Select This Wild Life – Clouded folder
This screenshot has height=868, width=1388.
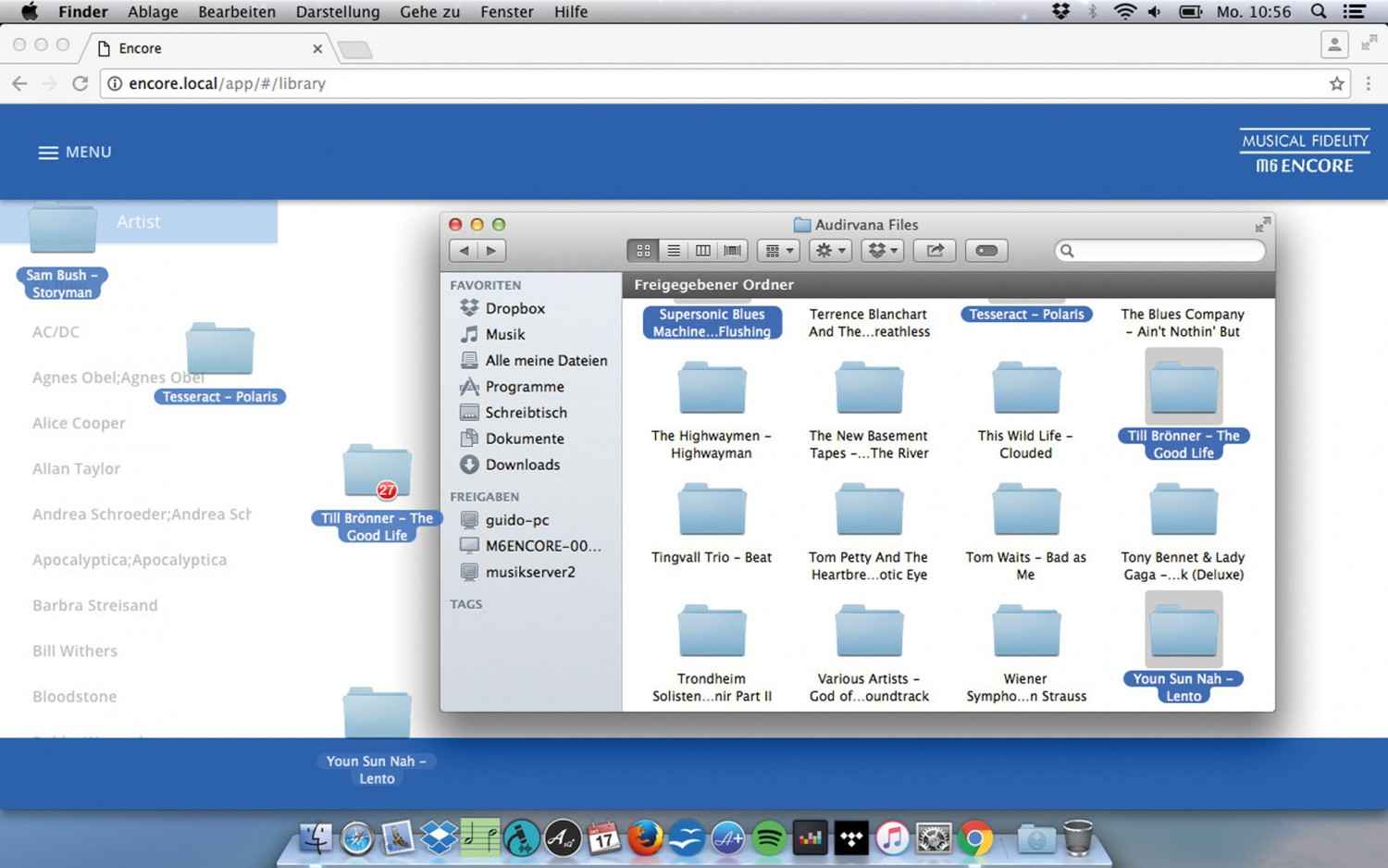[x=1026, y=409]
